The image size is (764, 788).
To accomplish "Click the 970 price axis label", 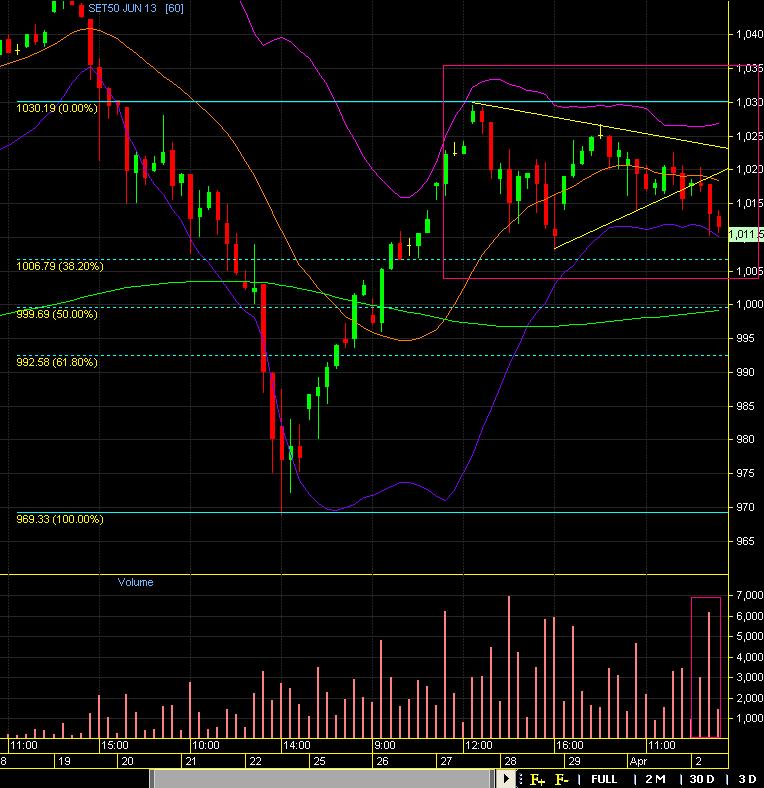I will coord(745,507).
